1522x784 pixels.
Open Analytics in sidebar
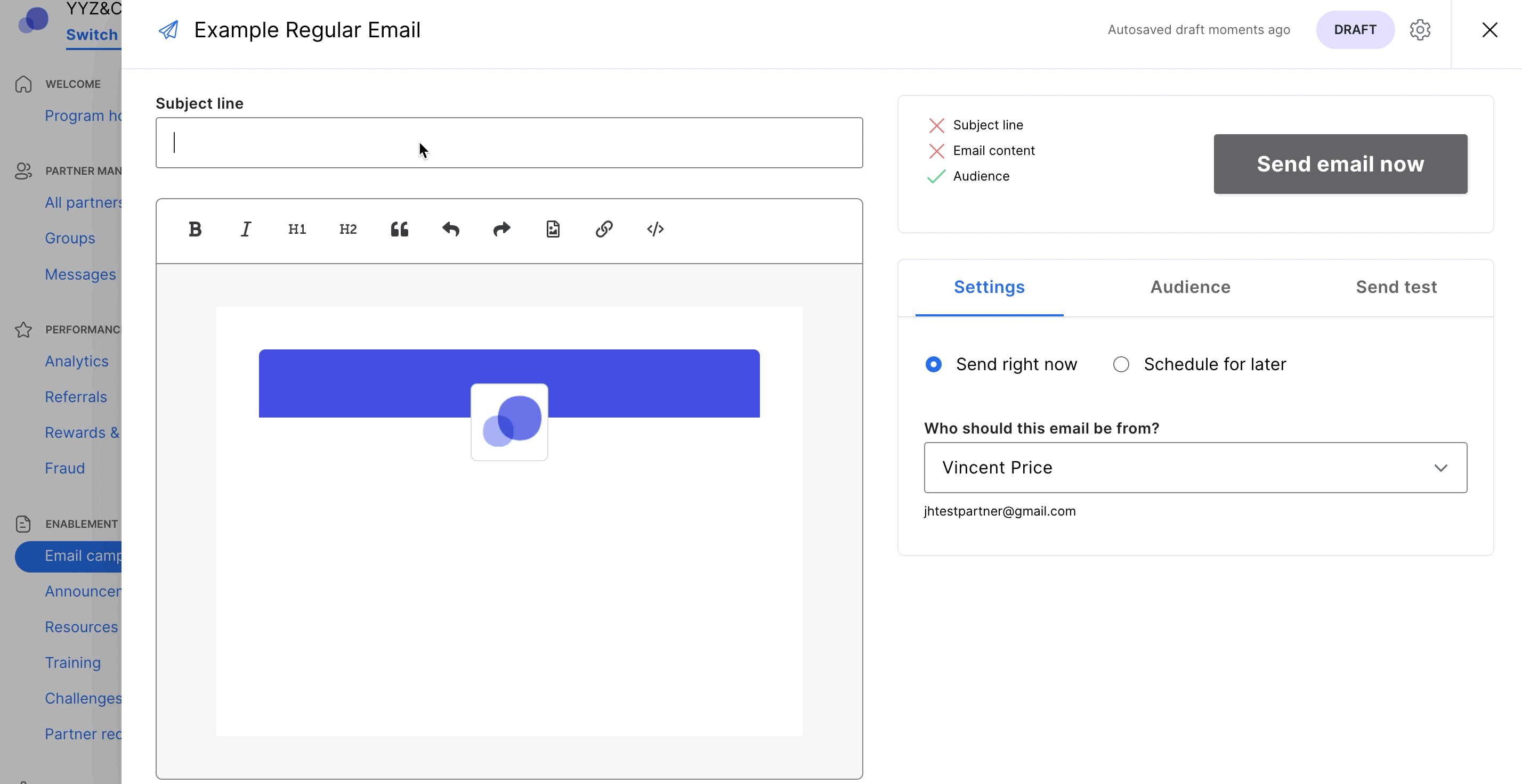click(77, 361)
